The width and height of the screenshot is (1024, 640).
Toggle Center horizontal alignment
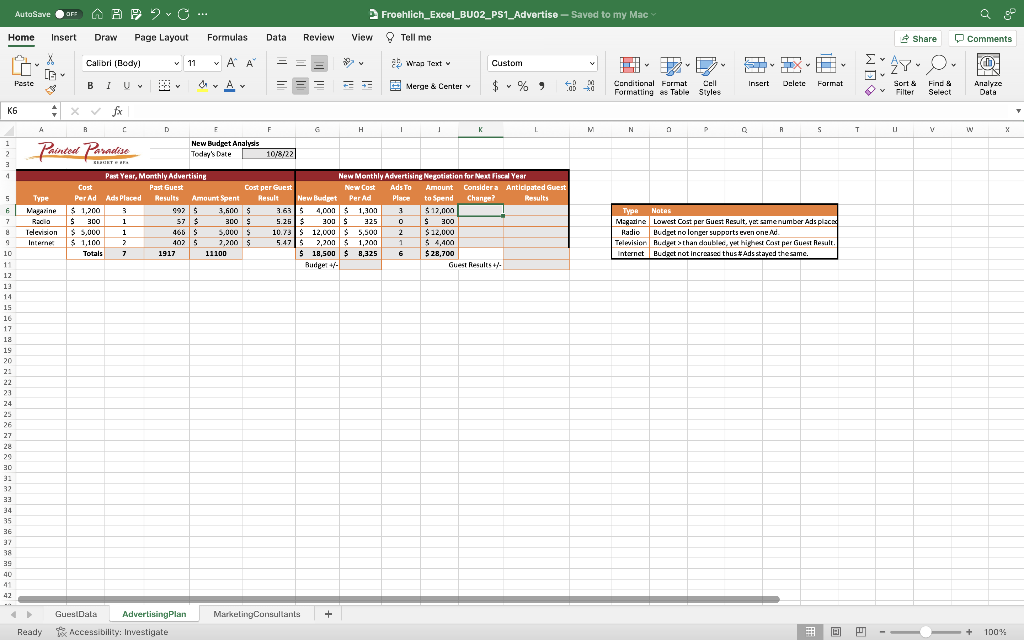click(x=300, y=86)
